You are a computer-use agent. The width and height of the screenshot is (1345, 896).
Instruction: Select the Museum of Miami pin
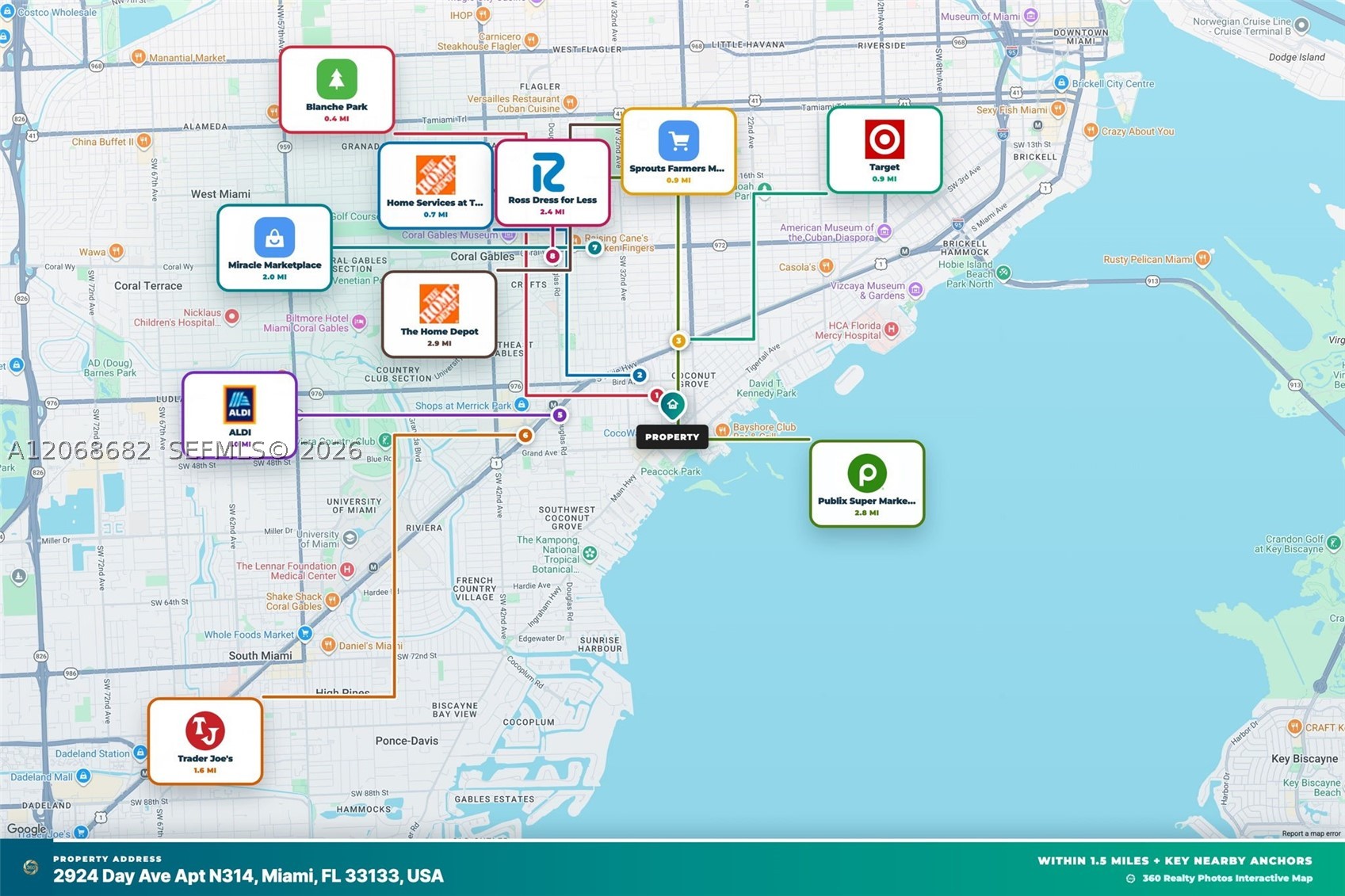(1030, 16)
